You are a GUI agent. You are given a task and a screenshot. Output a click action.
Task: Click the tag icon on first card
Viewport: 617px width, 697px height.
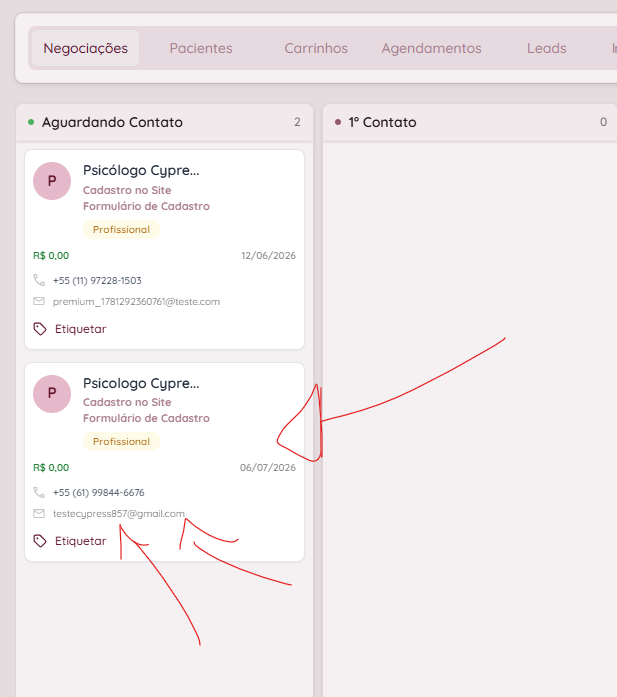pos(40,329)
